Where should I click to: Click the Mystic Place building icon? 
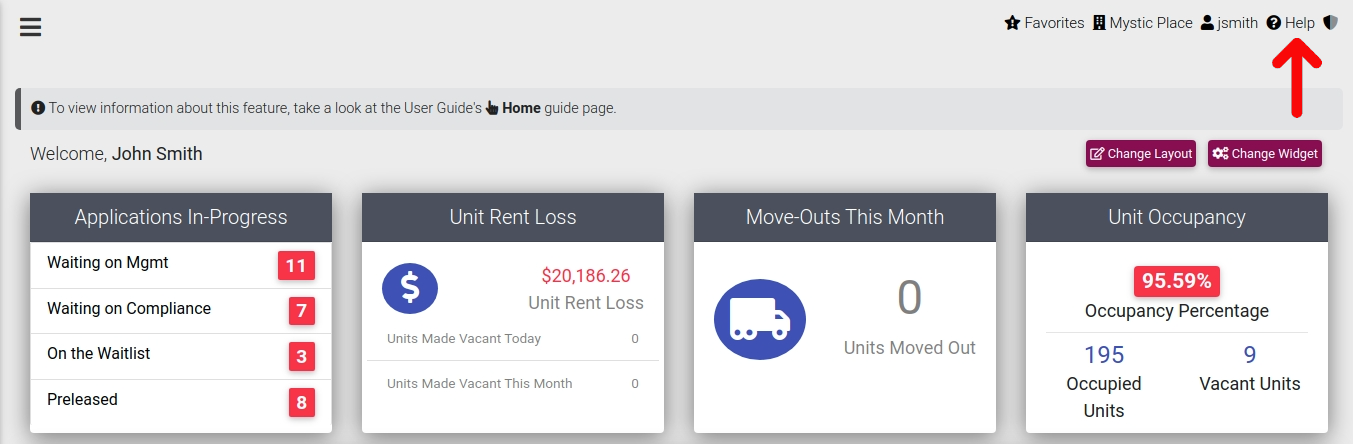pos(1099,23)
